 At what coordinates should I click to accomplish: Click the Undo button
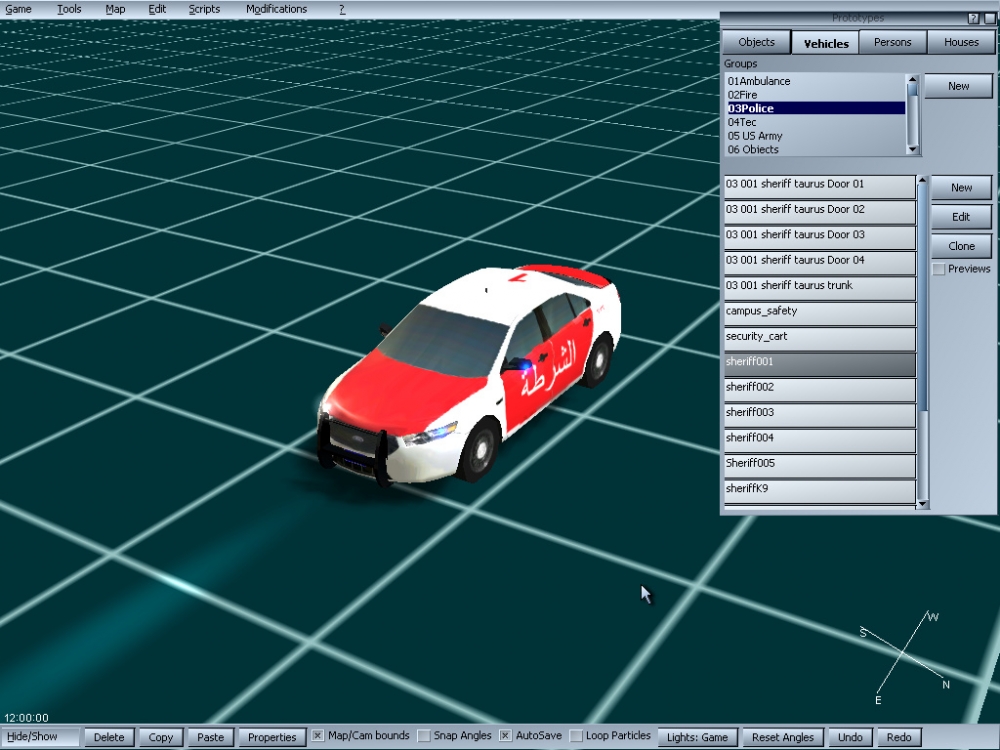click(x=850, y=737)
